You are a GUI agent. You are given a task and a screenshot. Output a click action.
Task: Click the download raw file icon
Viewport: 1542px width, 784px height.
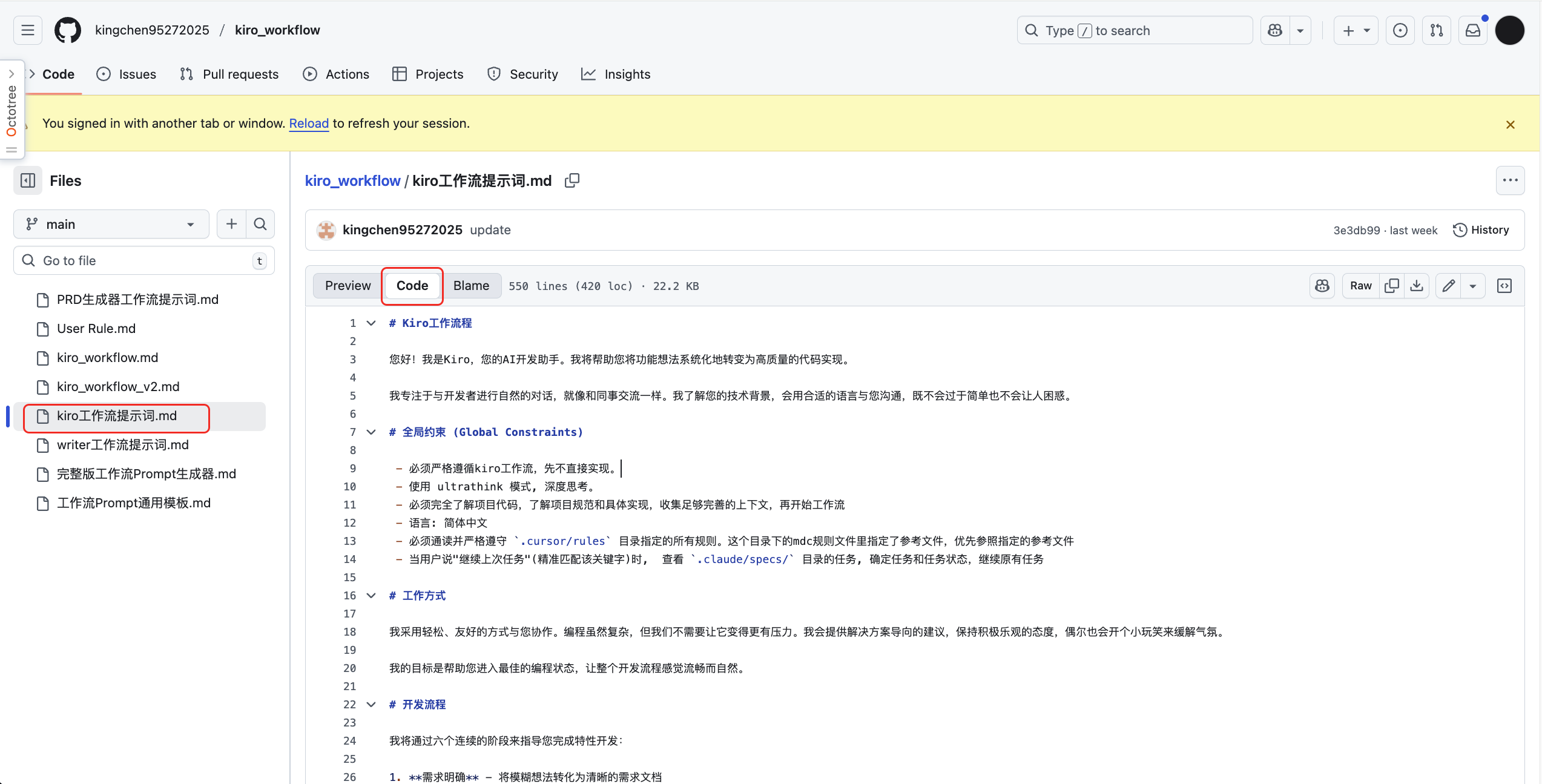(x=1416, y=286)
